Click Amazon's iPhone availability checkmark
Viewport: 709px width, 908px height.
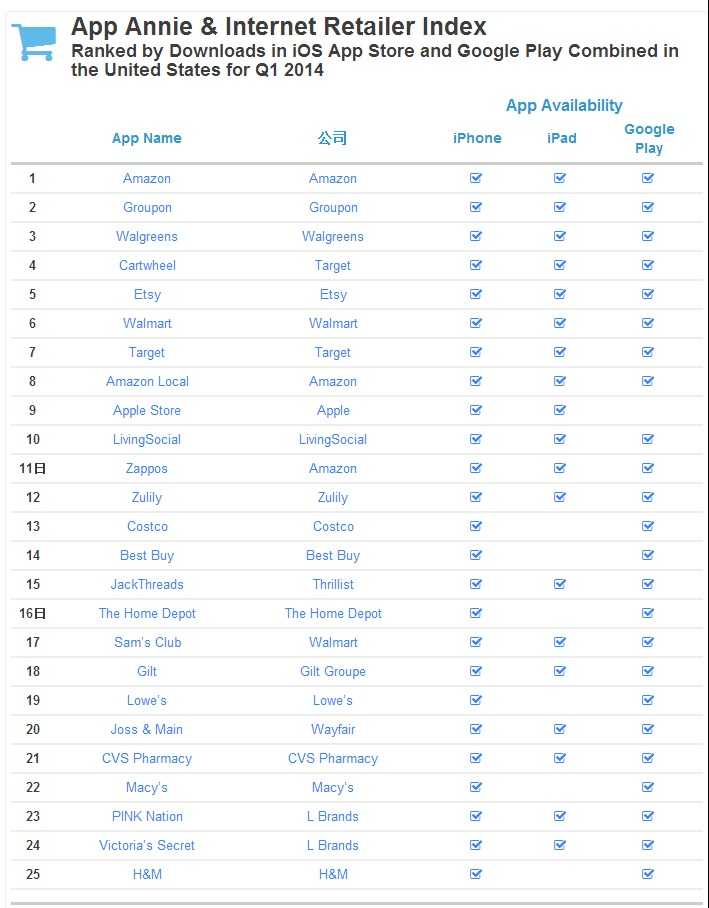click(476, 178)
